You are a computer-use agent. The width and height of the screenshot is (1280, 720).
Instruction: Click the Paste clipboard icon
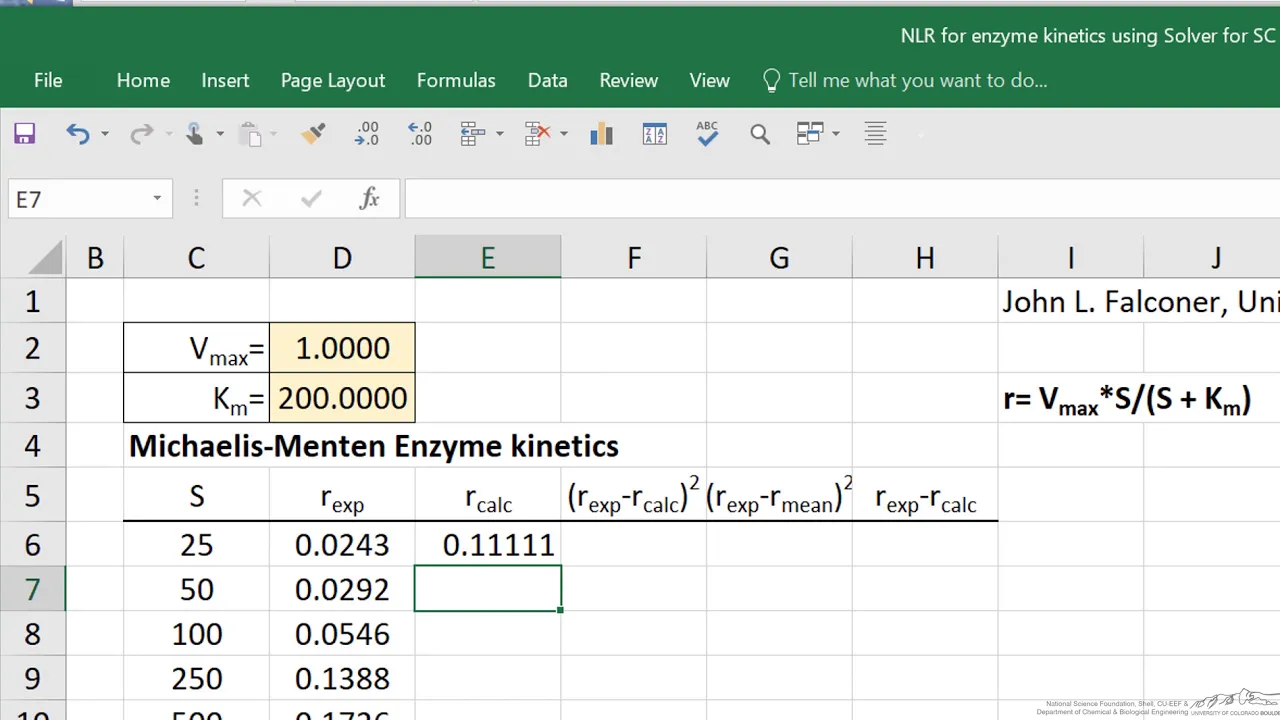tap(251, 134)
